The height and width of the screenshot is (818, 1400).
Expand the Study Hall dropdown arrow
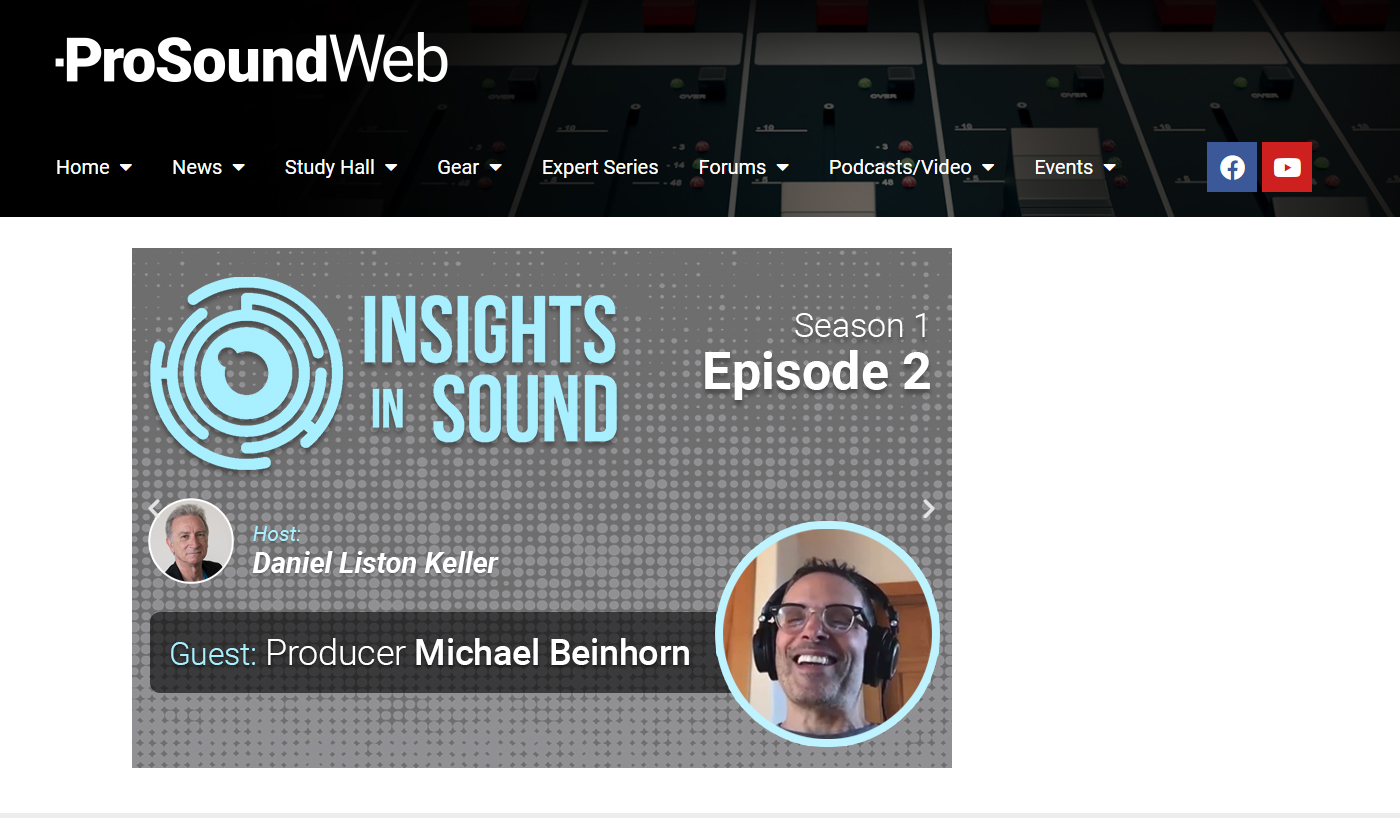(391, 168)
